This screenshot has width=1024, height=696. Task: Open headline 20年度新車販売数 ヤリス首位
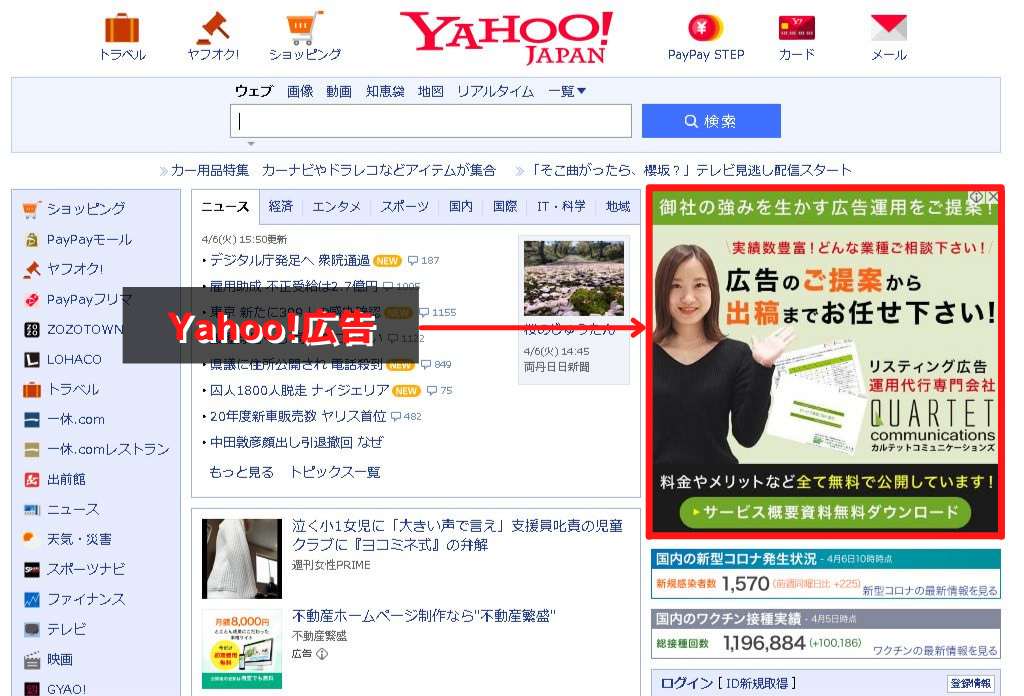point(298,417)
